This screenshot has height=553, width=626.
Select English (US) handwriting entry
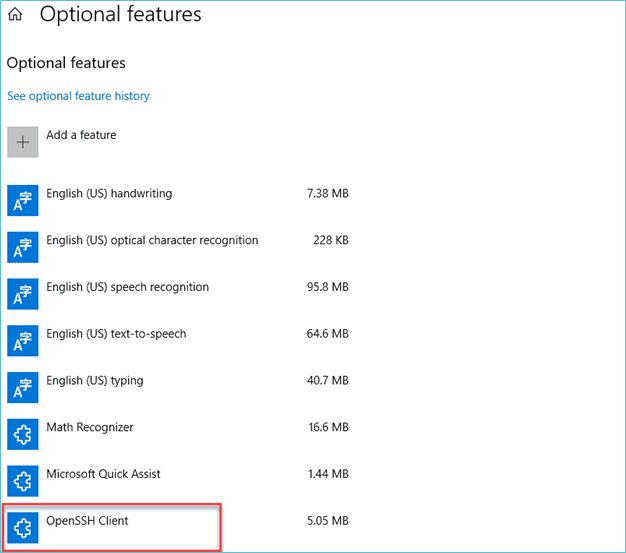tap(109, 194)
